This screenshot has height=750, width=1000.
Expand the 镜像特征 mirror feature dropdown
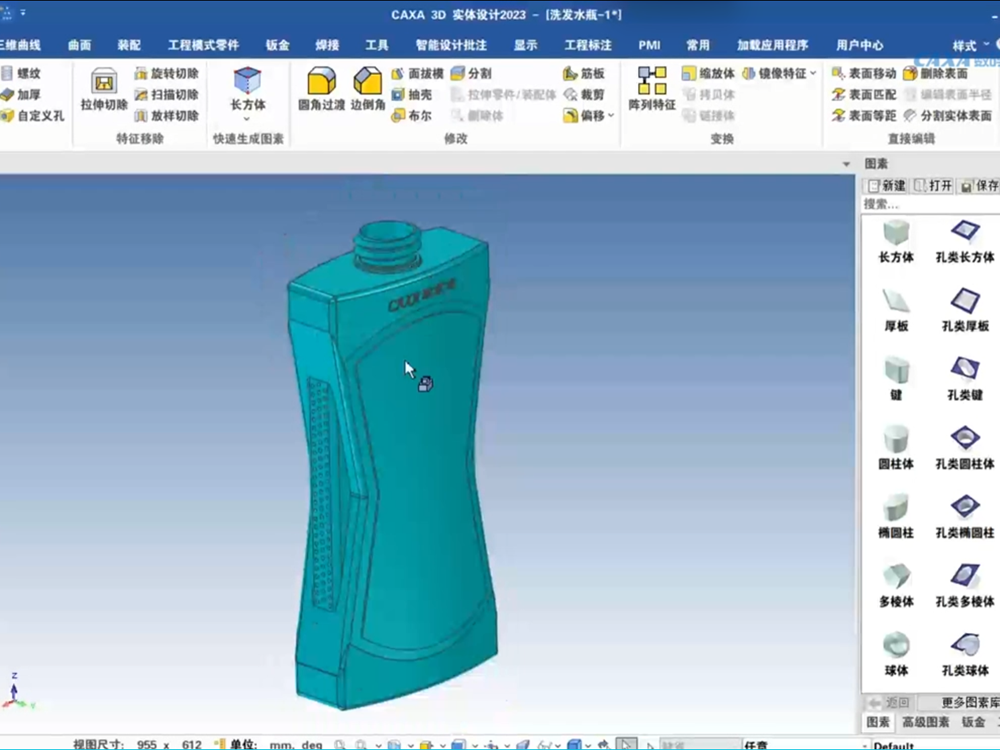coord(813,74)
